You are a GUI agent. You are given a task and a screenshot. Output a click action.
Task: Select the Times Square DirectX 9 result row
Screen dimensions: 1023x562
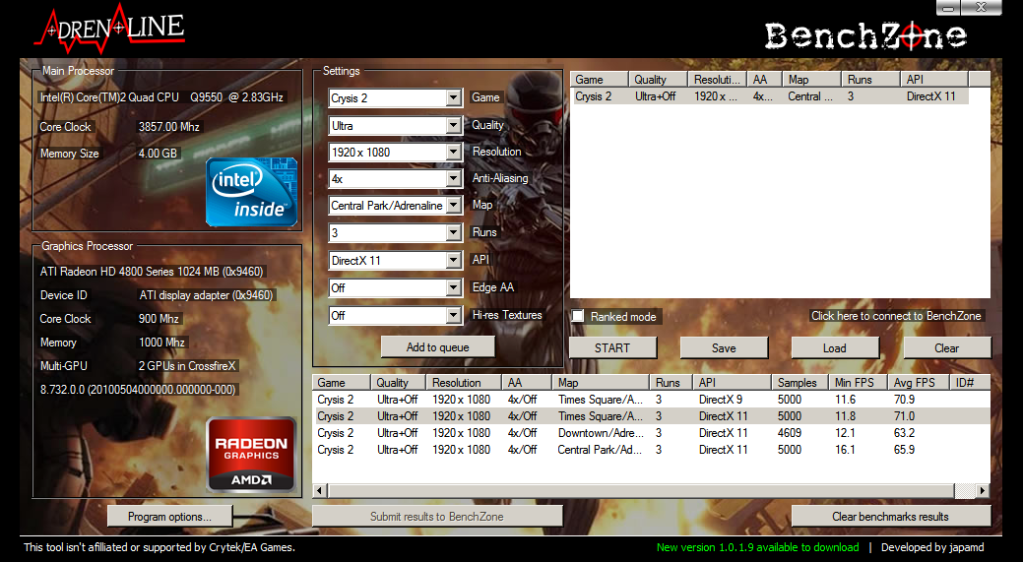point(651,399)
